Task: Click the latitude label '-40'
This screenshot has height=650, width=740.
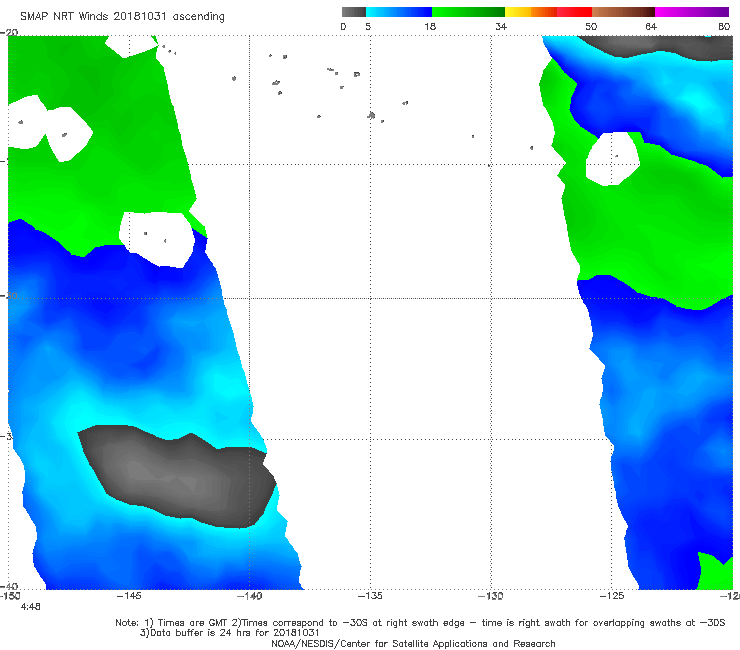Action: pyautogui.click(x=9, y=587)
